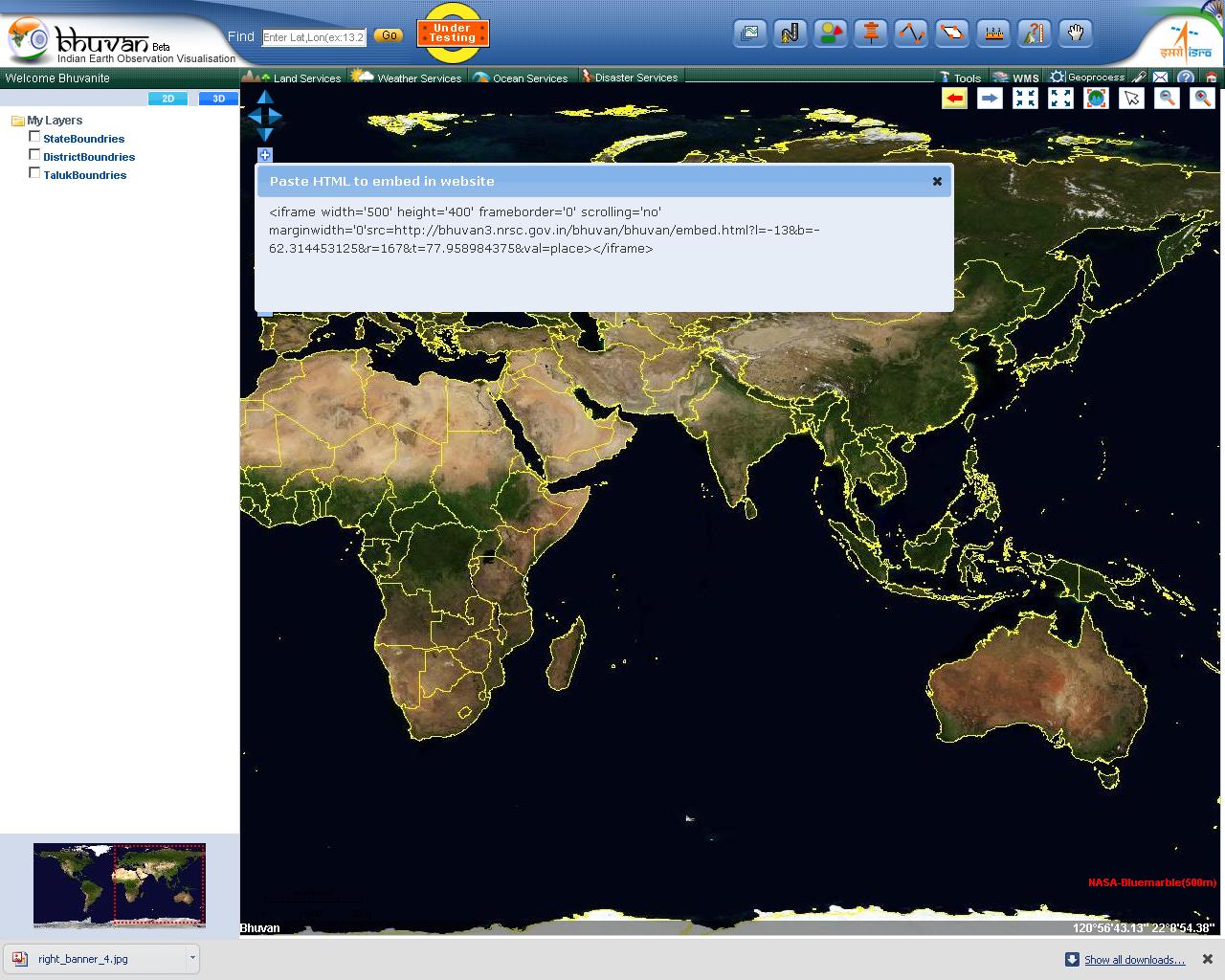Go to next map view with blue arrow
This screenshot has width=1225, height=980.
tap(990, 98)
